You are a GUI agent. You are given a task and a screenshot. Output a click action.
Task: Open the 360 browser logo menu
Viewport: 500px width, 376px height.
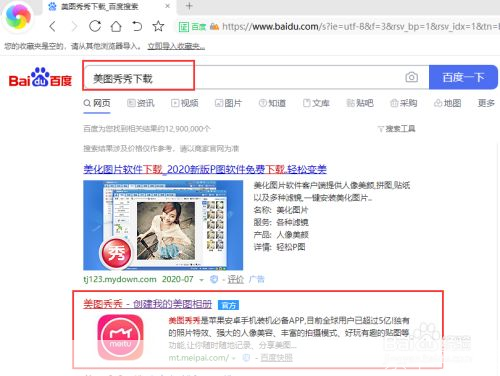[18, 16]
